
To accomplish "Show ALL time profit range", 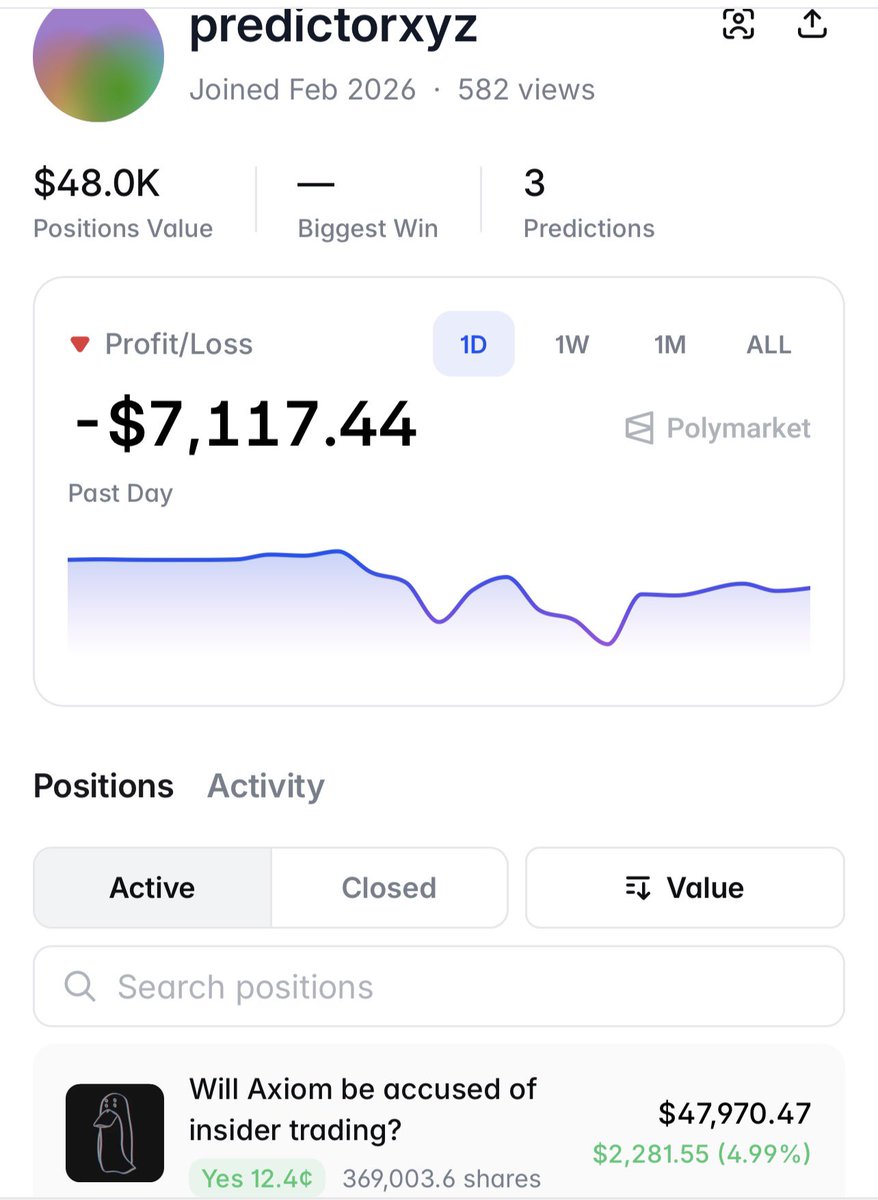I will [x=768, y=345].
